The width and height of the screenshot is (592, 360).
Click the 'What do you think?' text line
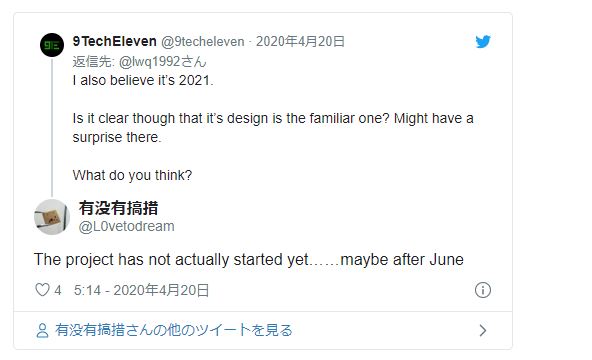click(x=132, y=175)
